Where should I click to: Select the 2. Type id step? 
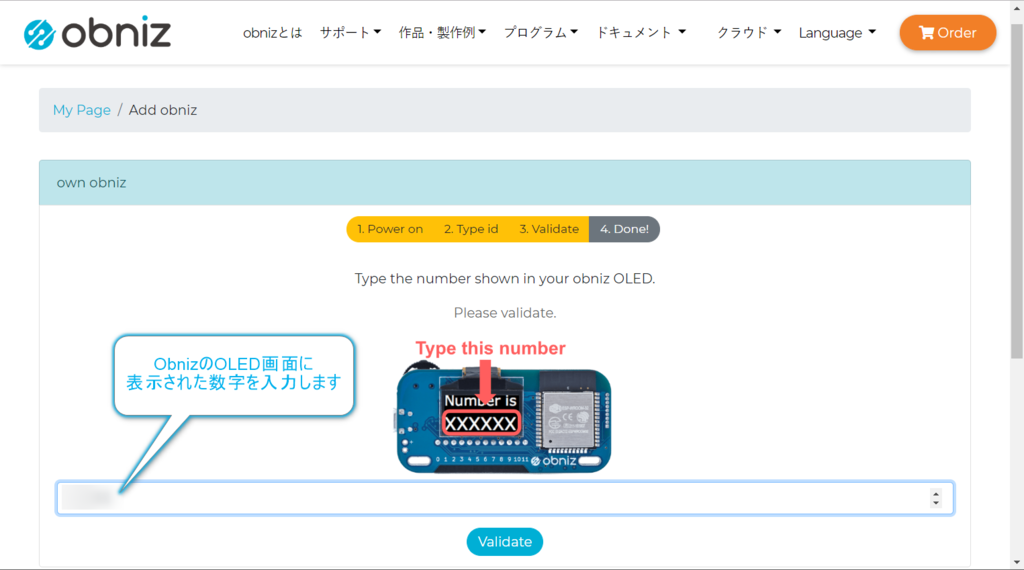[x=471, y=229]
